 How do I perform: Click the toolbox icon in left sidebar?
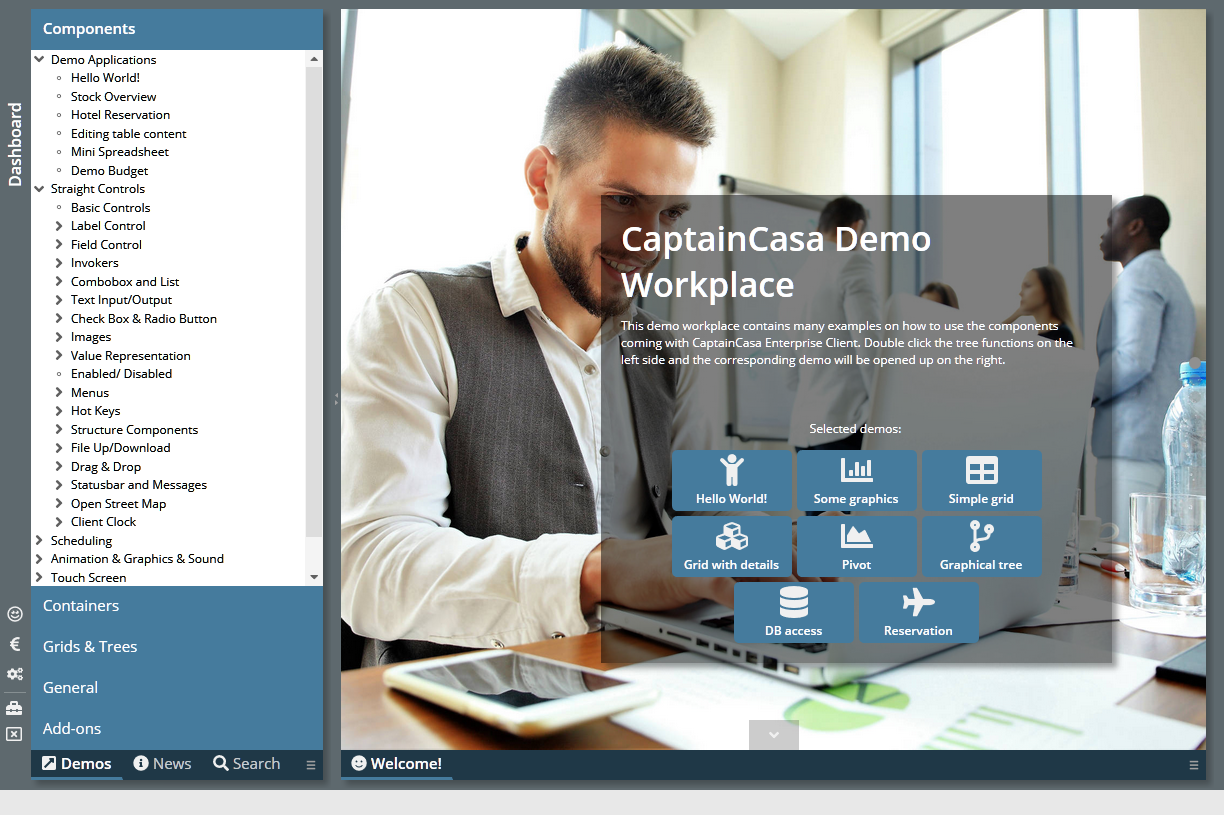click(x=14, y=704)
